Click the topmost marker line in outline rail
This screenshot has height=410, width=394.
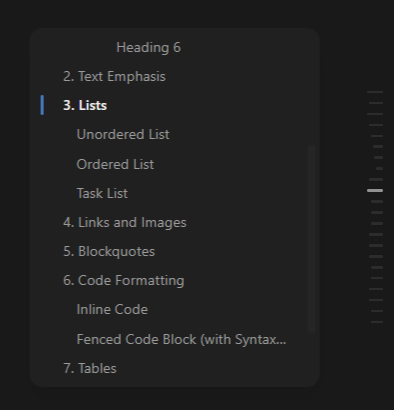pyautogui.click(x=375, y=92)
